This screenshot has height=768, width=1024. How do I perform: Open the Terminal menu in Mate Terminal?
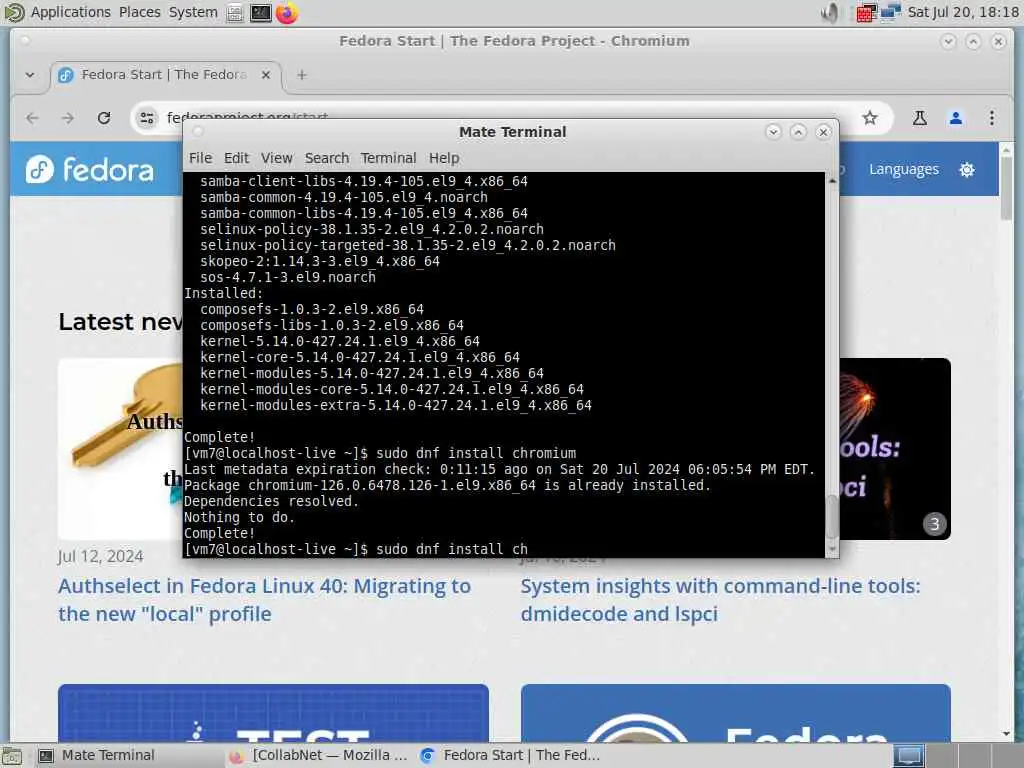(x=389, y=158)
